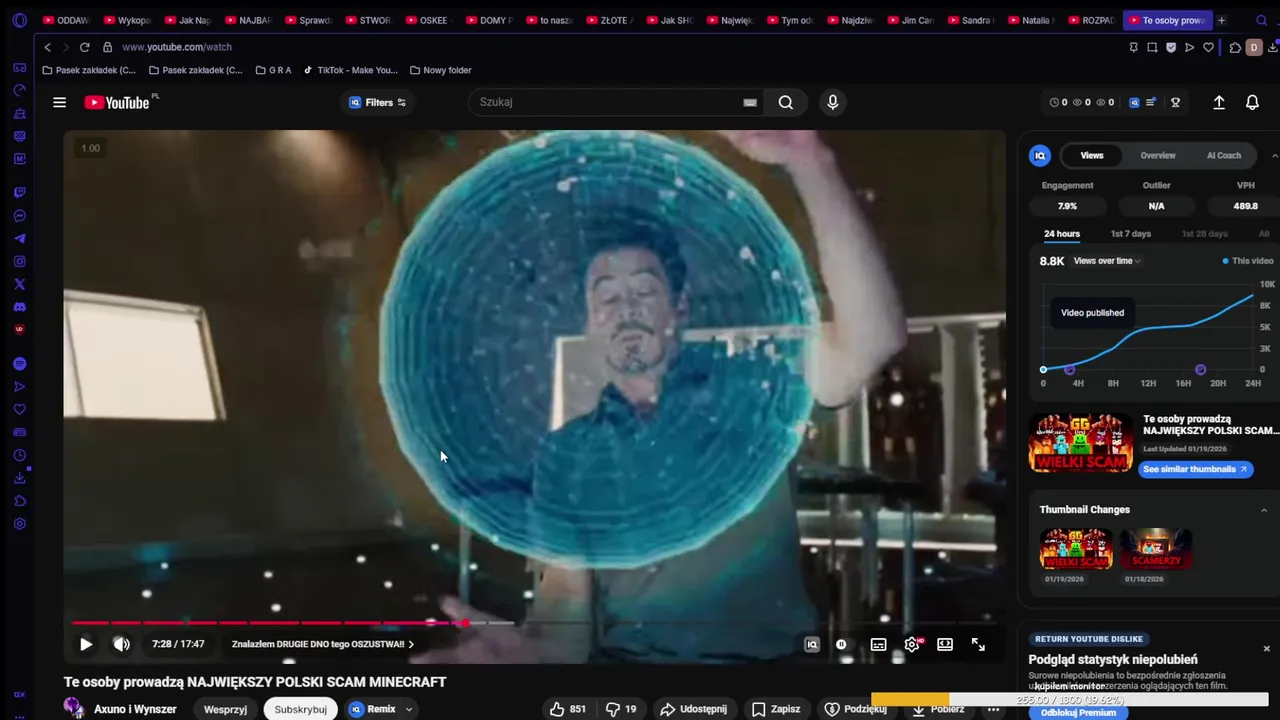This screenshot has width=1280, height=720.
Task: Save video with Zapisz button
Action: pos(776,709)
